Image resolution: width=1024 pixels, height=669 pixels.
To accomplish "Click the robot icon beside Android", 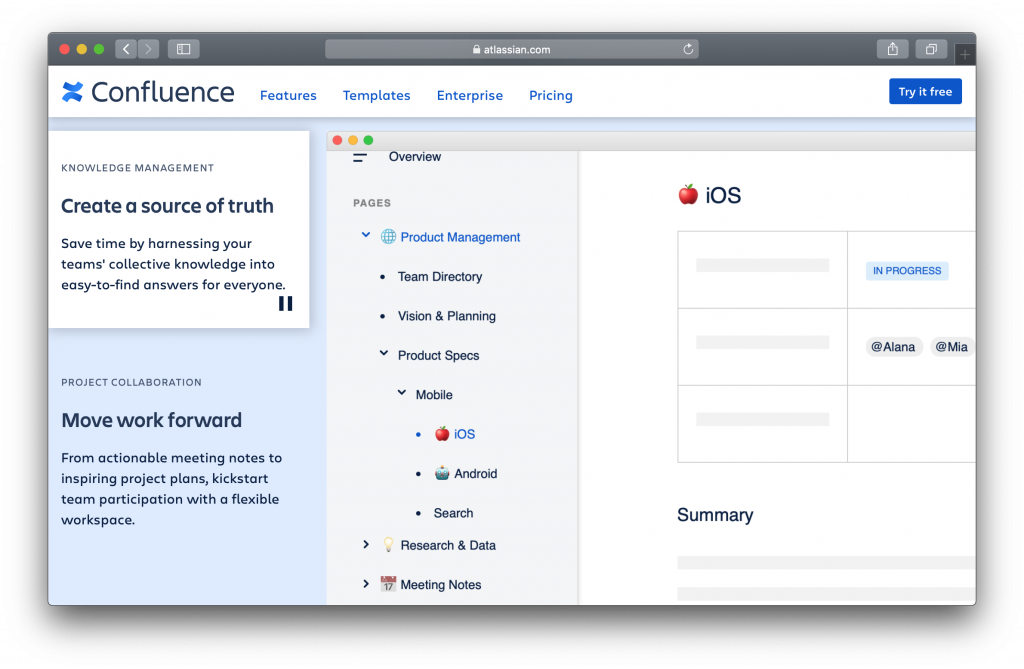I will coord(442,473).
